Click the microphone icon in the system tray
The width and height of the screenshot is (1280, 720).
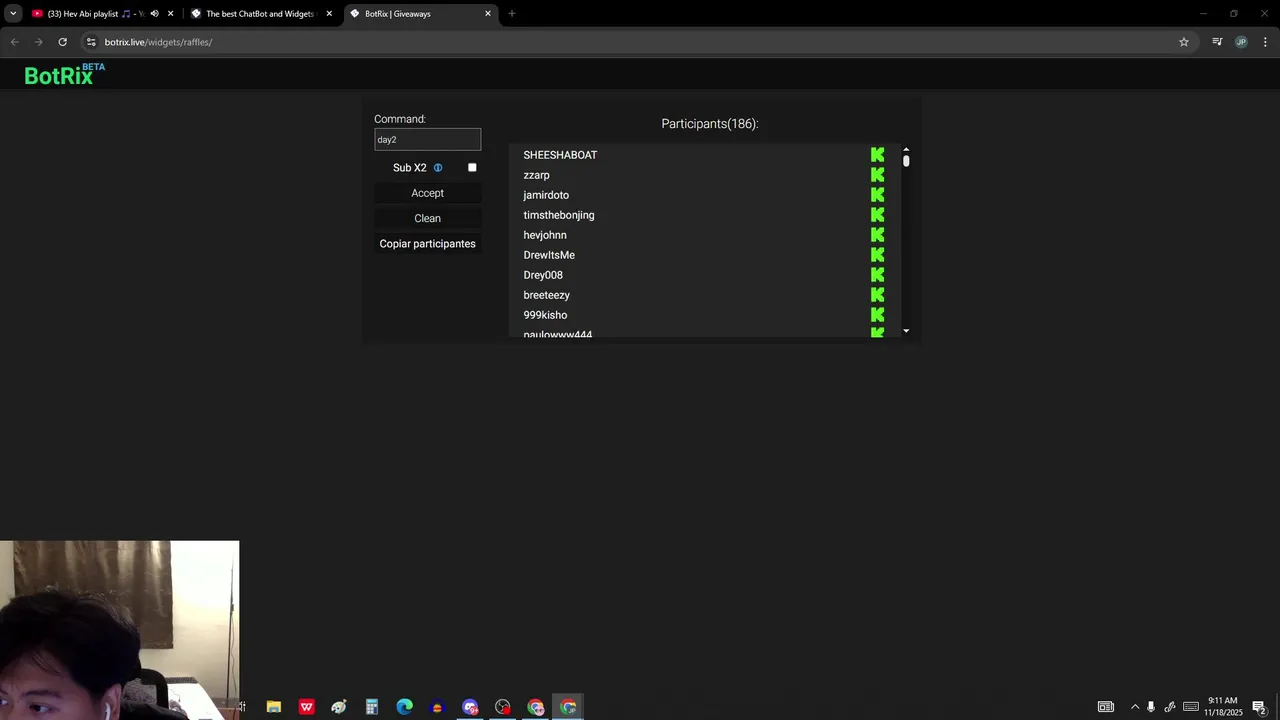pyautogui.click(x=1151, y=707)
